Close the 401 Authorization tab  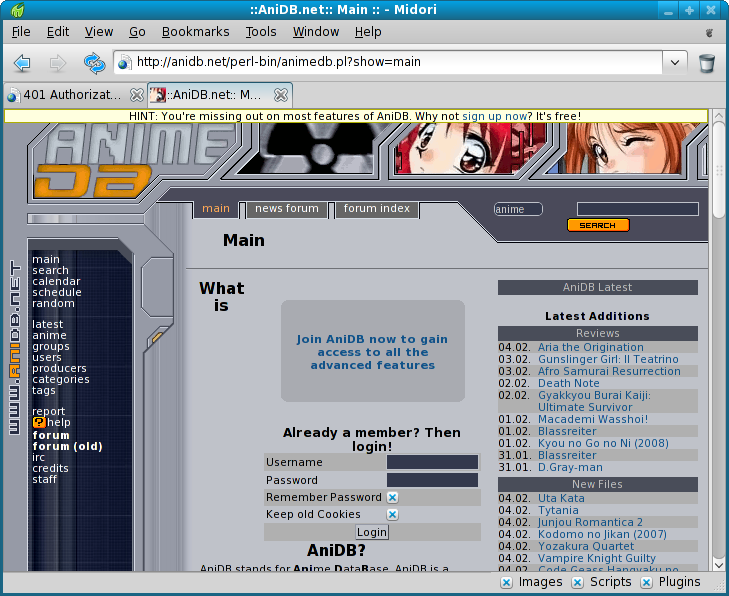[137, 95]
